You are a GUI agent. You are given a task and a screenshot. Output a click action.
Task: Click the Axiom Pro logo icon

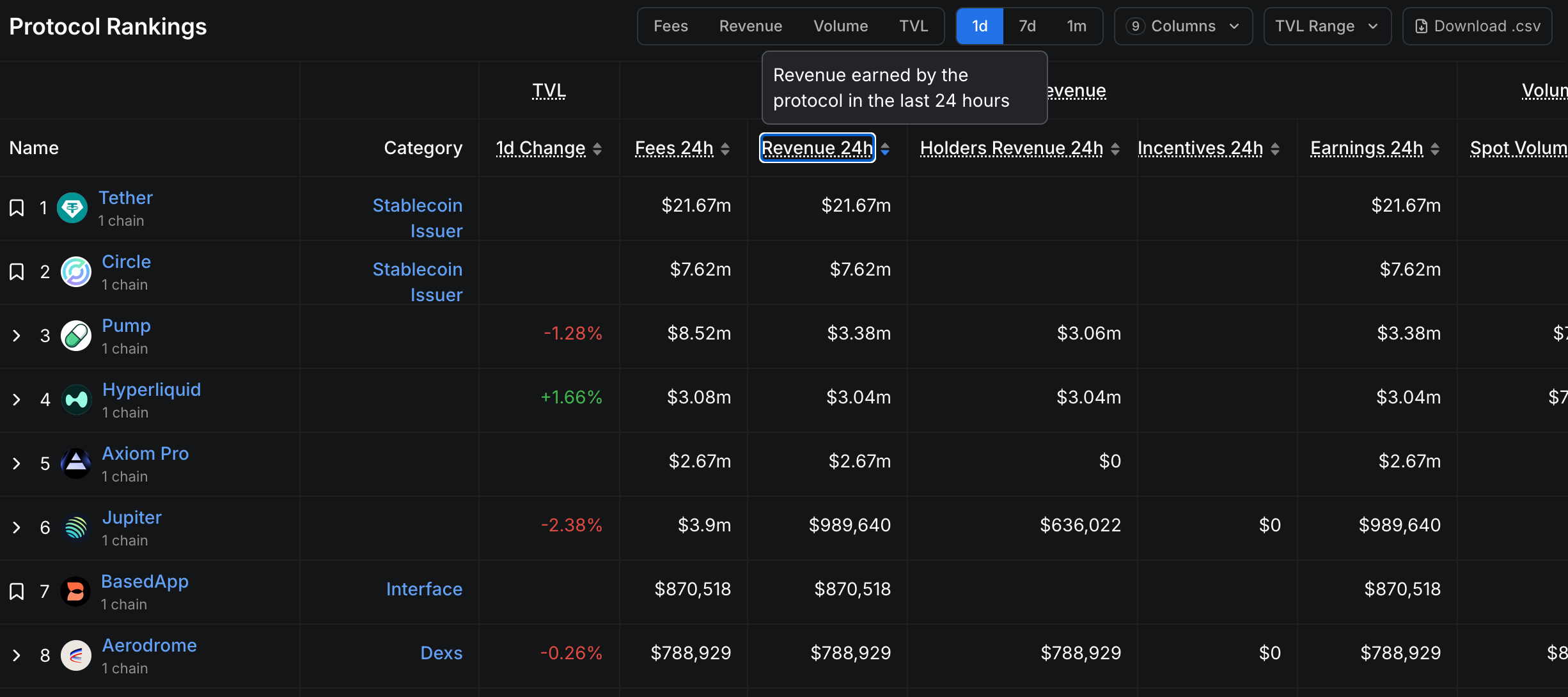pos(76,464)
